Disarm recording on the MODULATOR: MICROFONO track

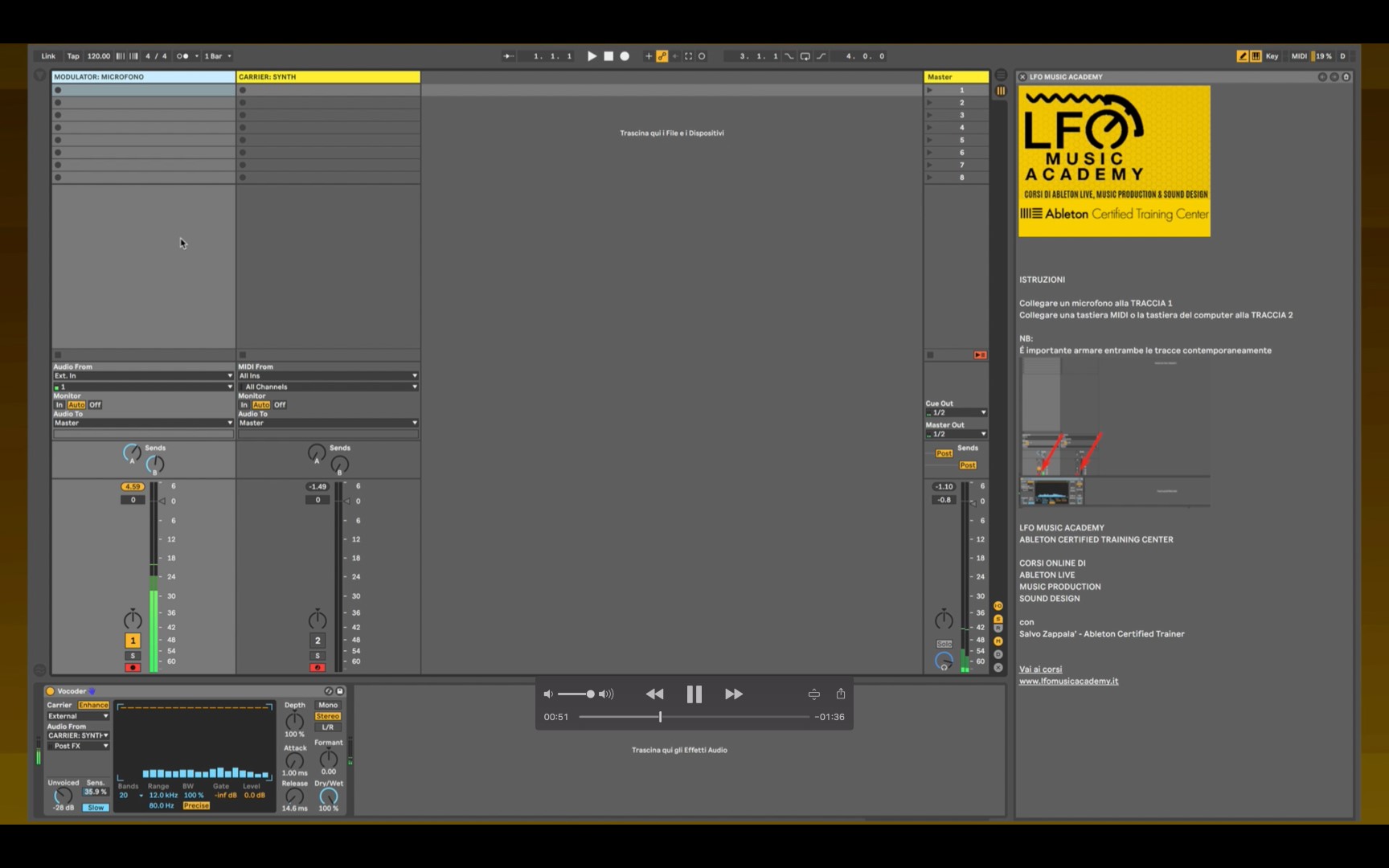click(x=133, y=668)
